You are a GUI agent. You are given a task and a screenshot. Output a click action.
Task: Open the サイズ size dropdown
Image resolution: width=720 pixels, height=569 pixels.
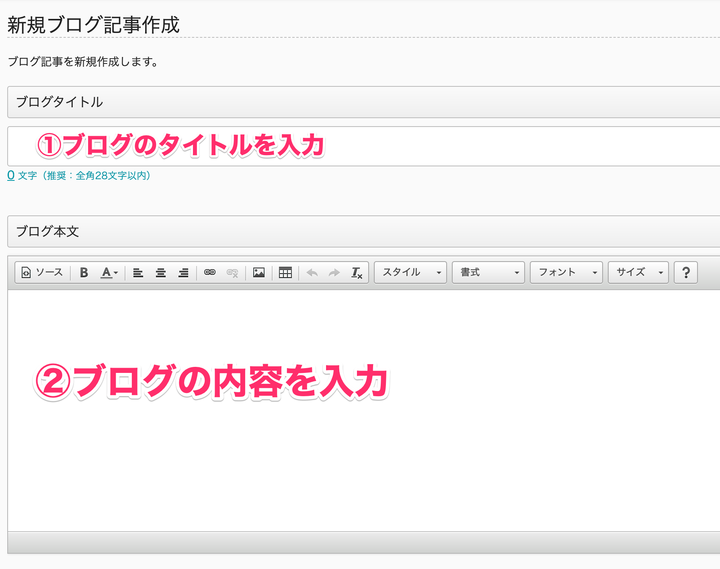(x=638, y=272)
